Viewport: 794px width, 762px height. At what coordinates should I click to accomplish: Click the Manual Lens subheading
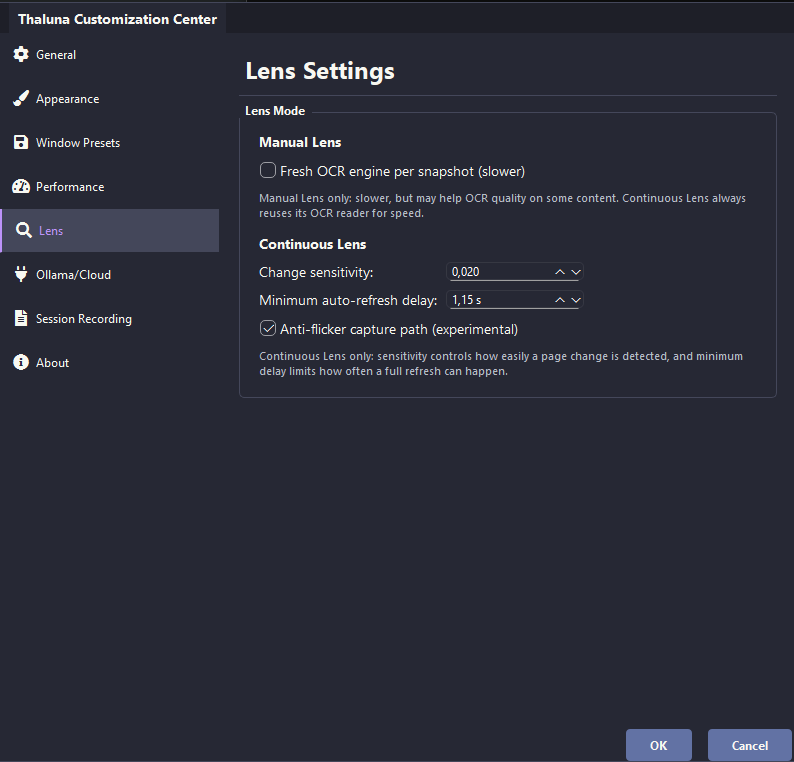point(300,142)
